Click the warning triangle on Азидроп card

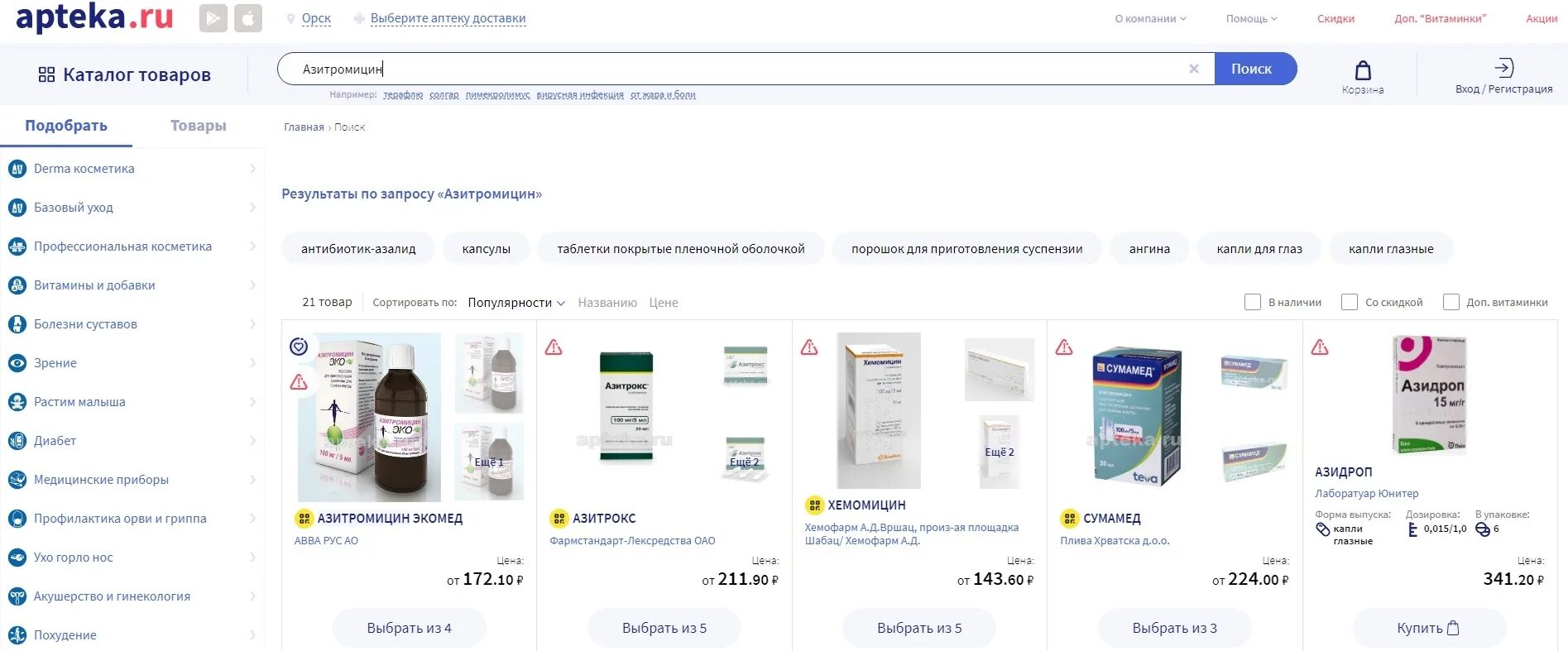[1320, 347]
